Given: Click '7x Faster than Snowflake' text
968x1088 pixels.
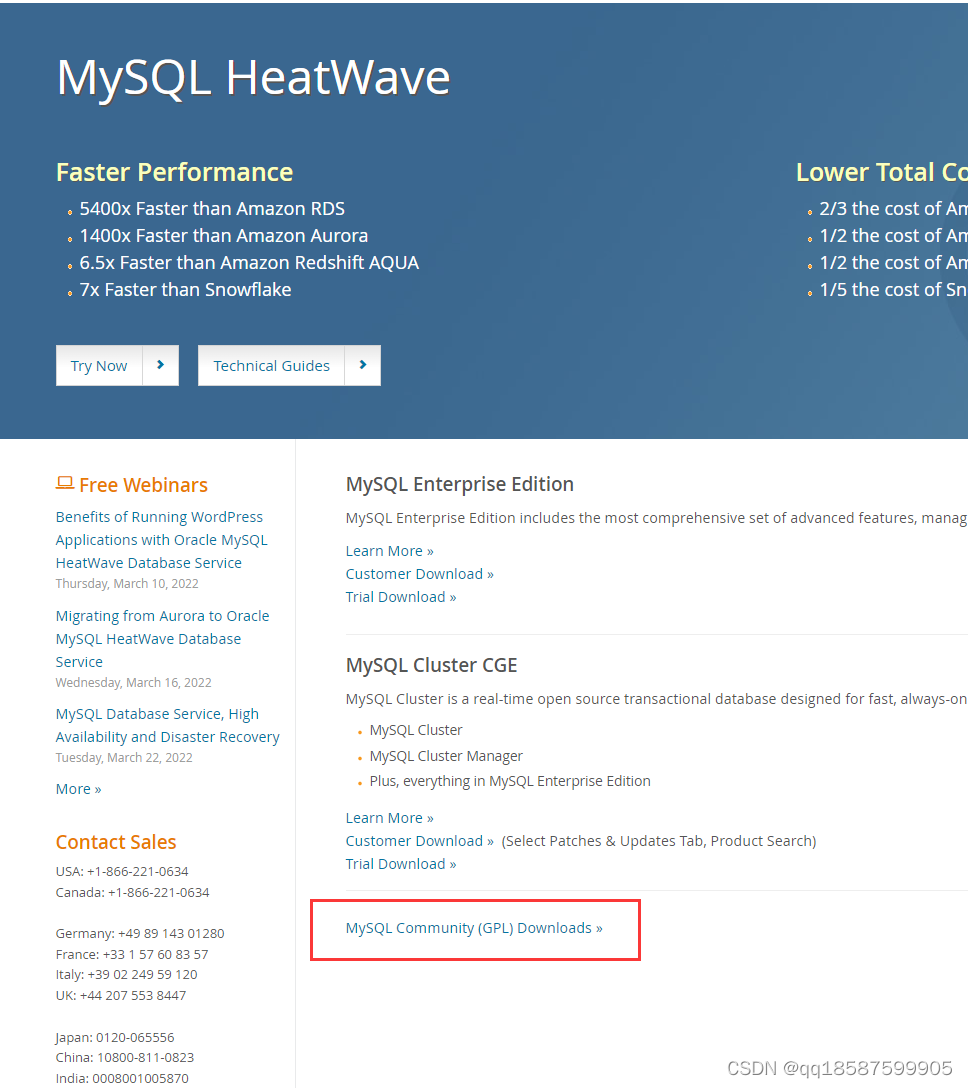Looking at the screenshot, I should point(185,290).
